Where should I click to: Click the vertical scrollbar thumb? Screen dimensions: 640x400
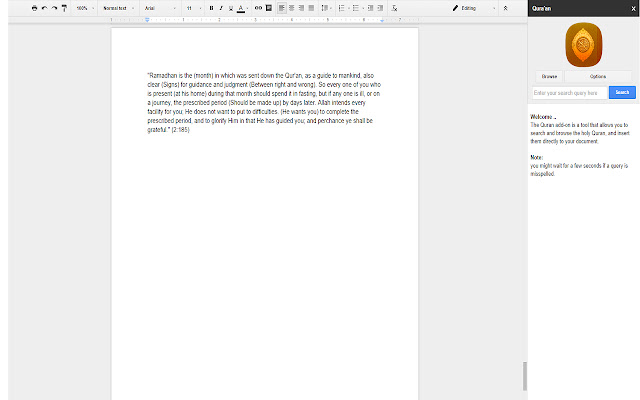pyautogui.click(x=525, y=376)
